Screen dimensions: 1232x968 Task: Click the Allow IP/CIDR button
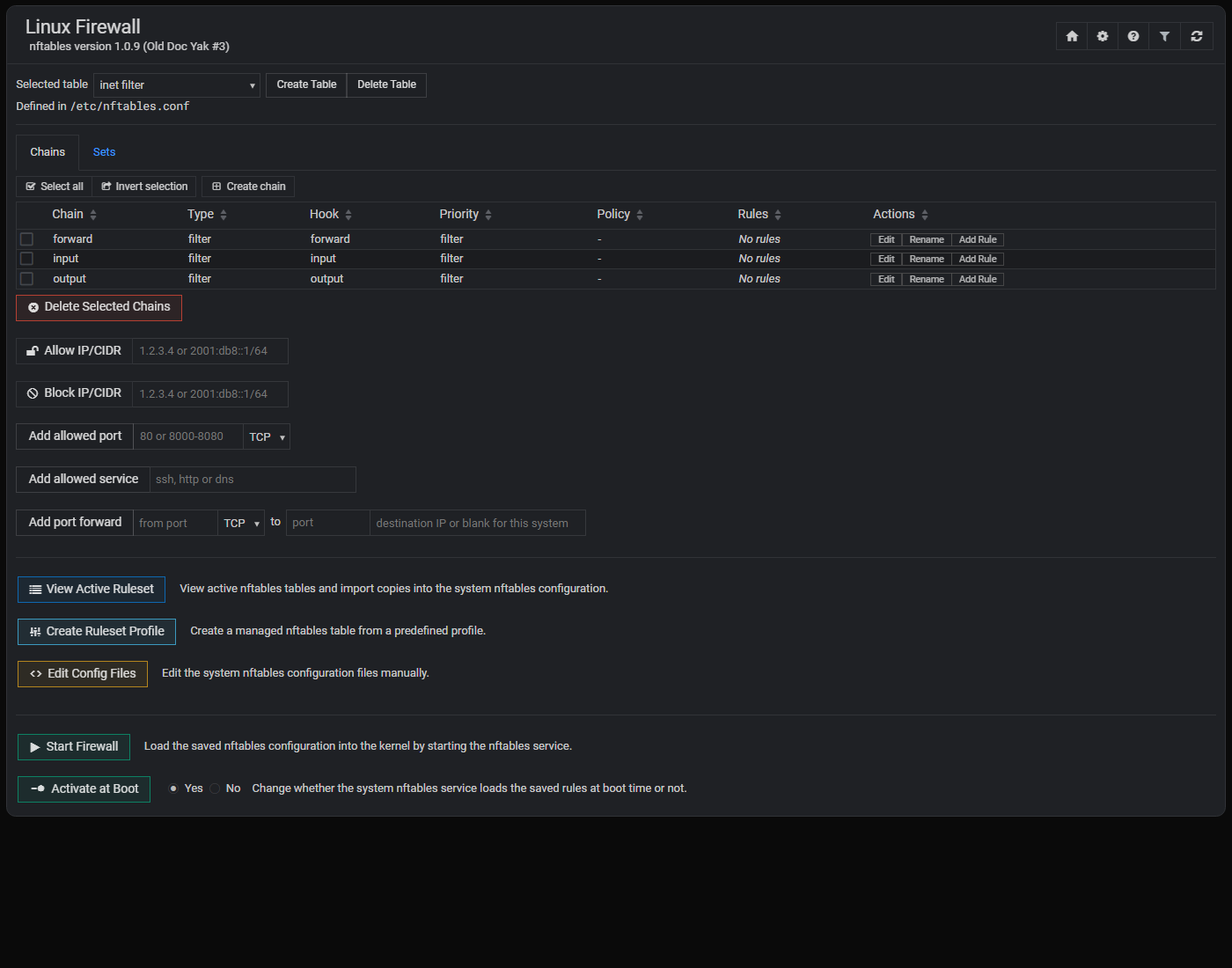pos(75,351)
